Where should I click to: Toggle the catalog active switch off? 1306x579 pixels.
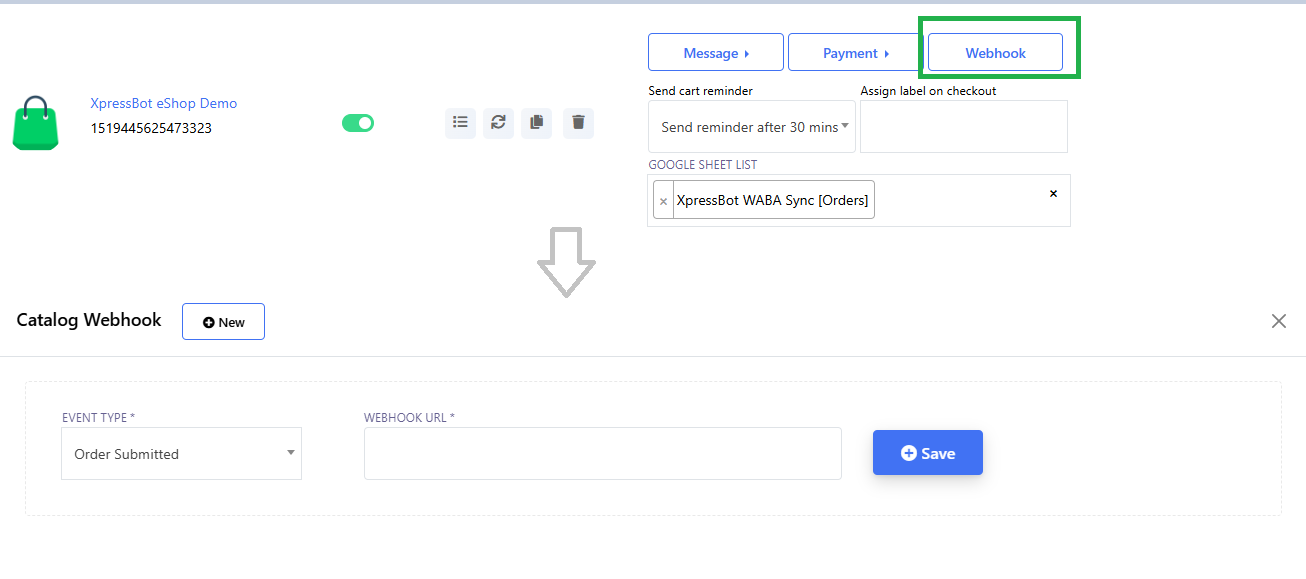click(x=358, y=123)
